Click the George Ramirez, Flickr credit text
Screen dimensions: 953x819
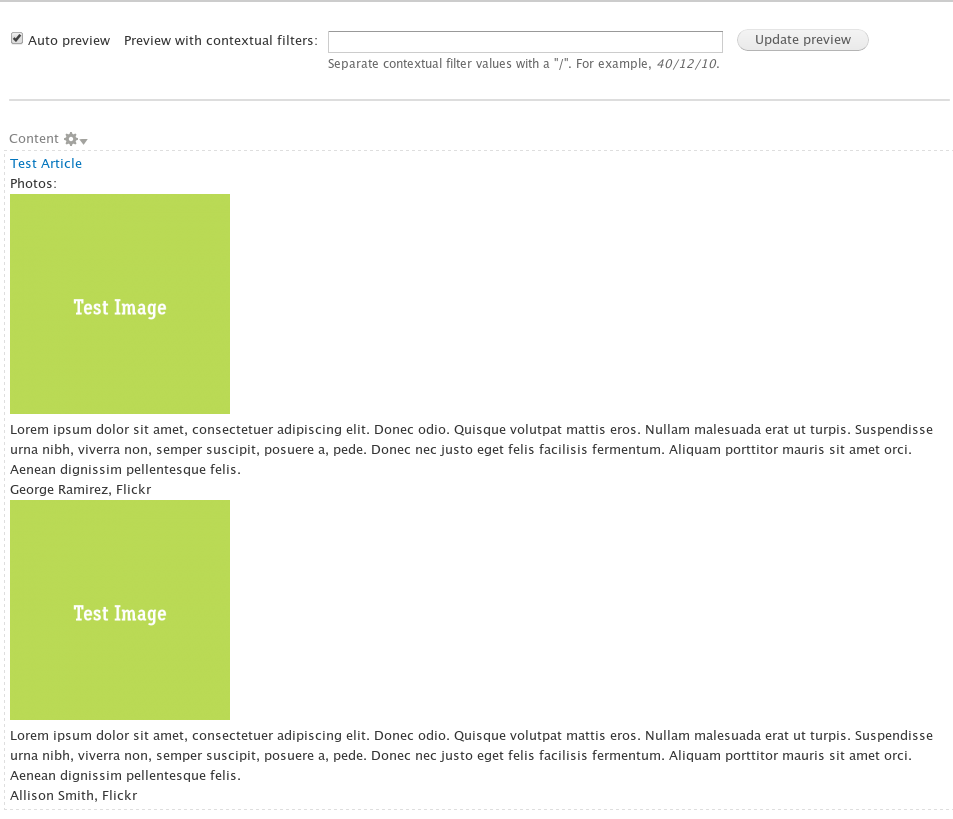[80, 490]
